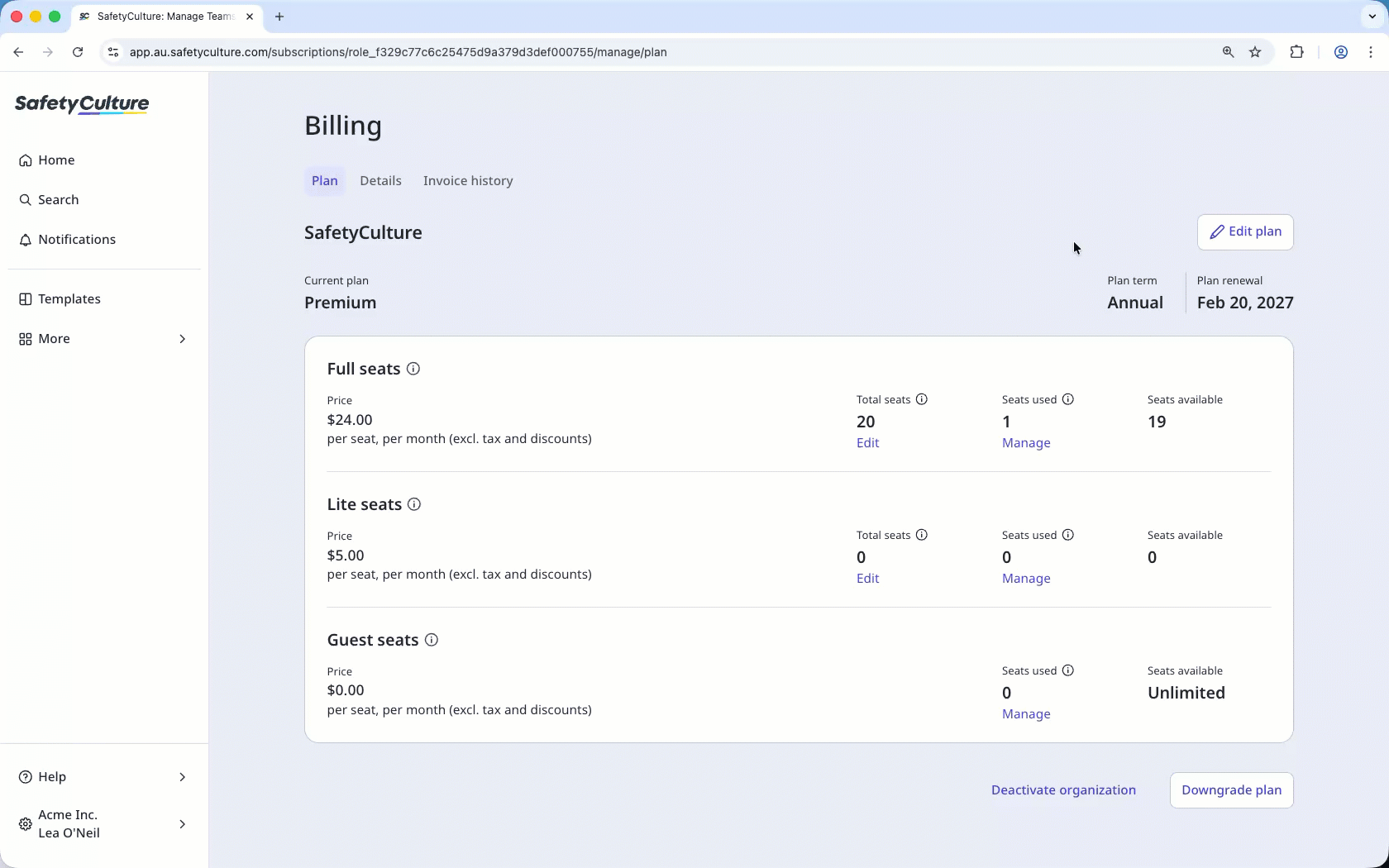This screenshot has height=868, width=1389.
Task: Manage used Lite seats
Action: (1026, 579)
